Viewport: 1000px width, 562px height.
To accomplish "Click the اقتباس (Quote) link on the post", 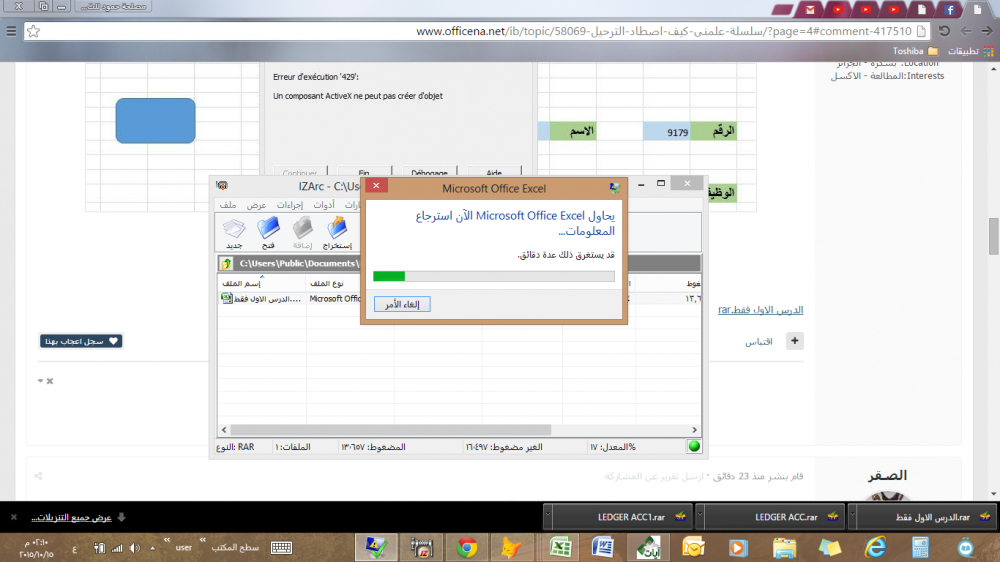I will [758, 342].
